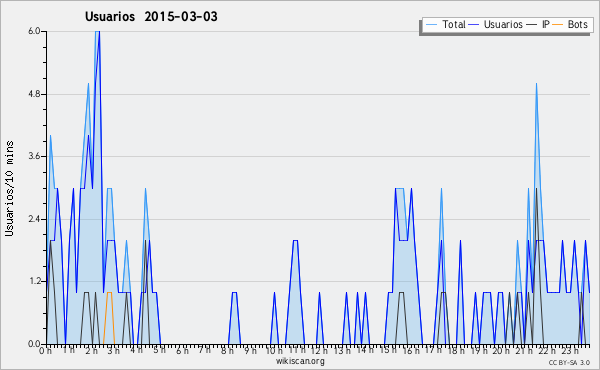Click the 'wikiscan.org' caption
Screen dimensions: 600x370
(300, 361)
